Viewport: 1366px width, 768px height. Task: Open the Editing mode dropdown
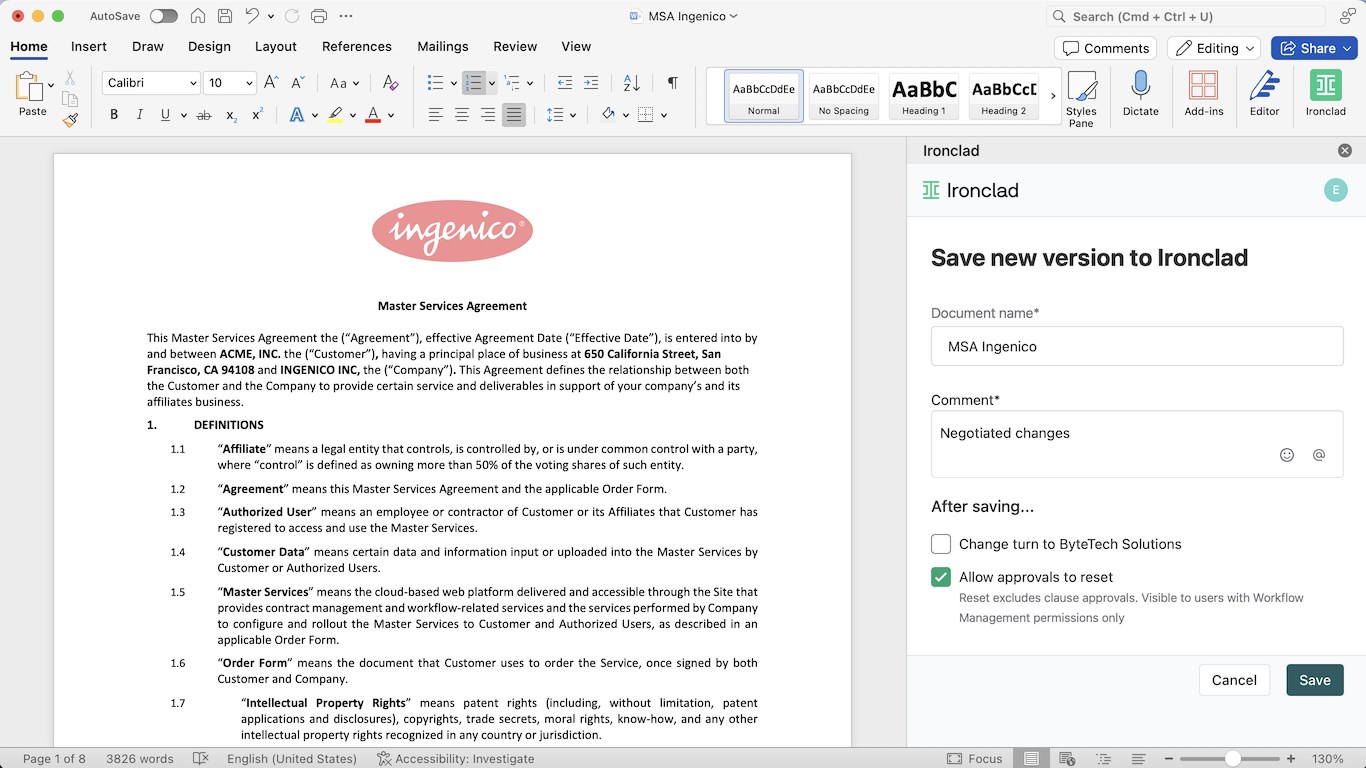(1216, 48)
